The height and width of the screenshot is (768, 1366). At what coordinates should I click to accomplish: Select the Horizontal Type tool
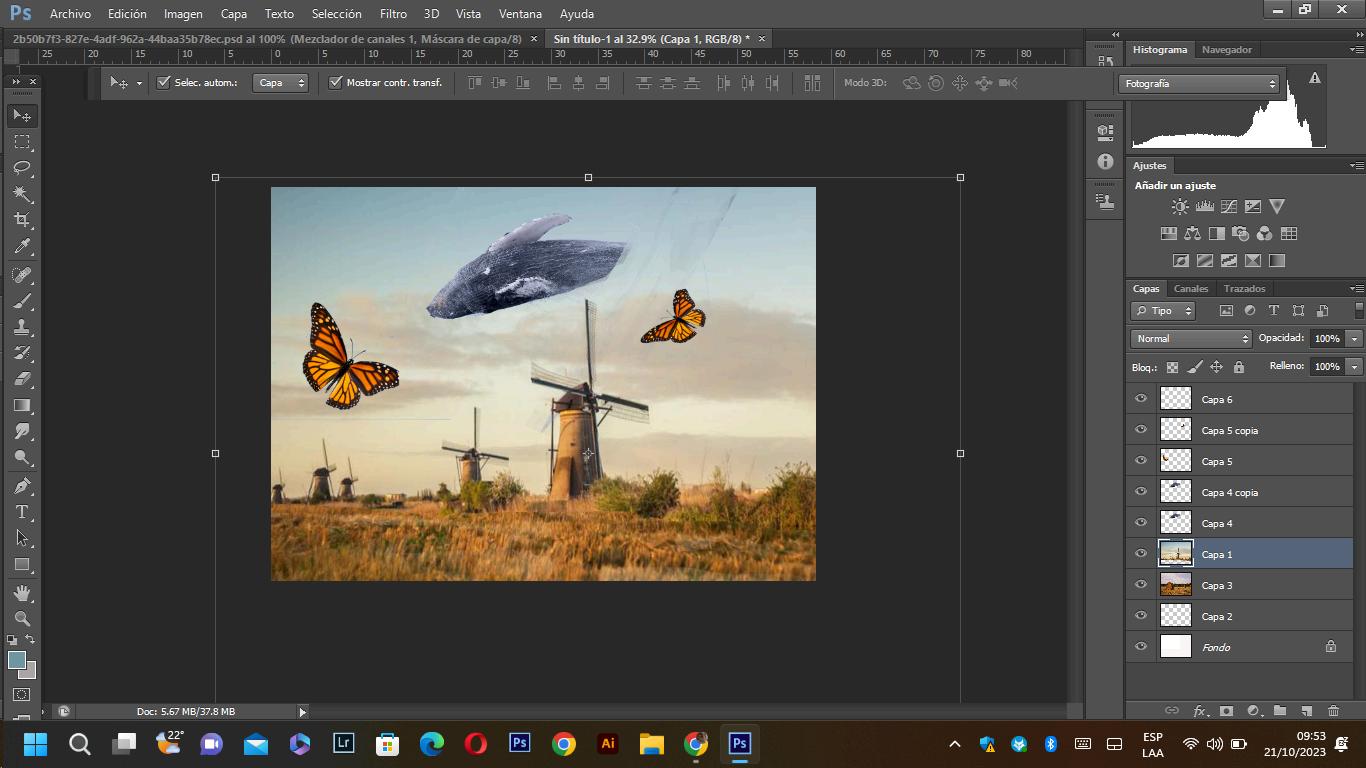[x=22, y=512]
